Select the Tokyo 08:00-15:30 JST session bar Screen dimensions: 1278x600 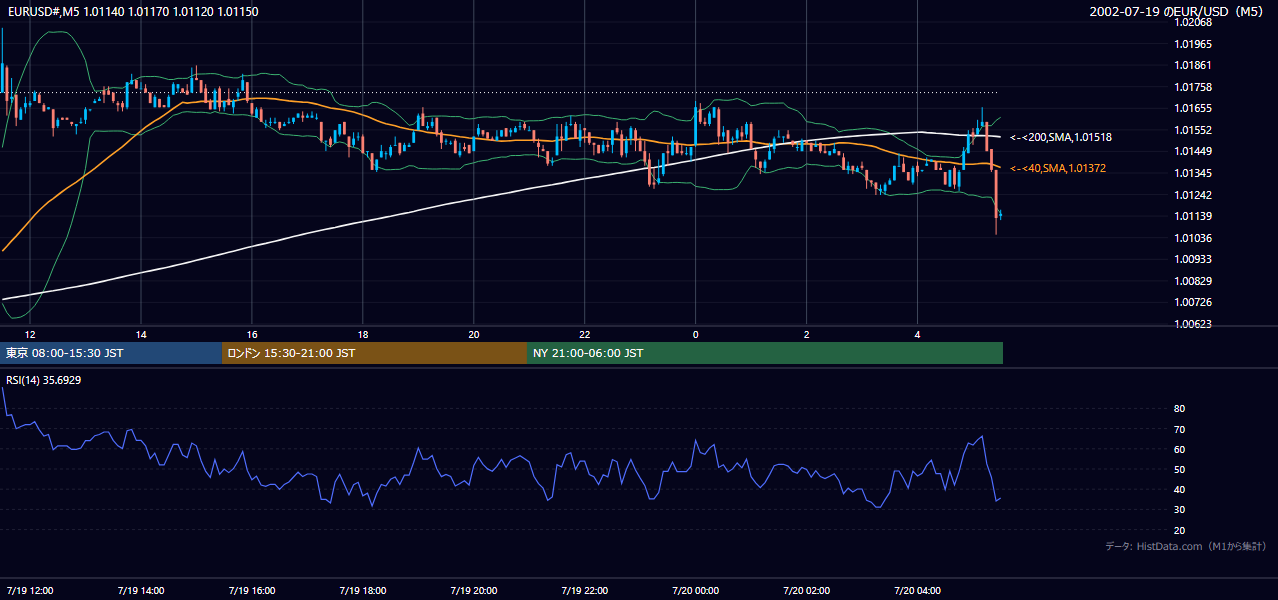click(x=111, y=353)
